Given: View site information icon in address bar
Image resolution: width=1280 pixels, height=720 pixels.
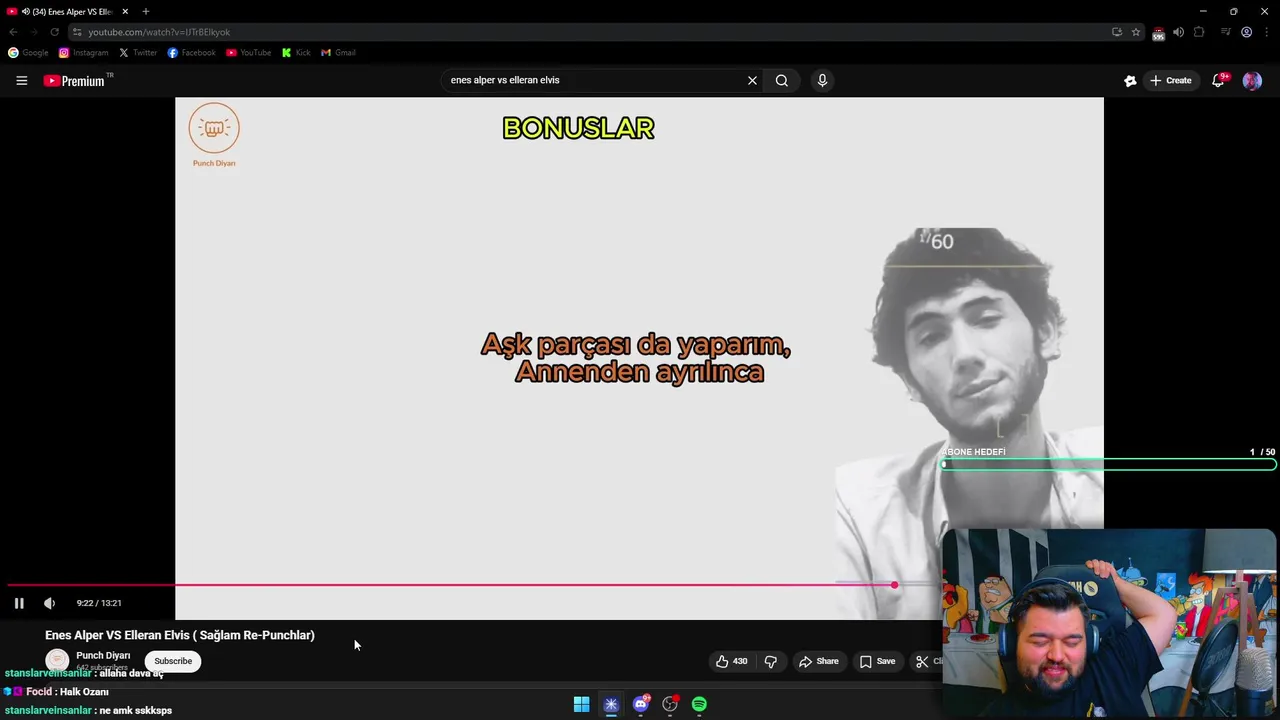Looking at the screenshot, I should coord(77,32).
